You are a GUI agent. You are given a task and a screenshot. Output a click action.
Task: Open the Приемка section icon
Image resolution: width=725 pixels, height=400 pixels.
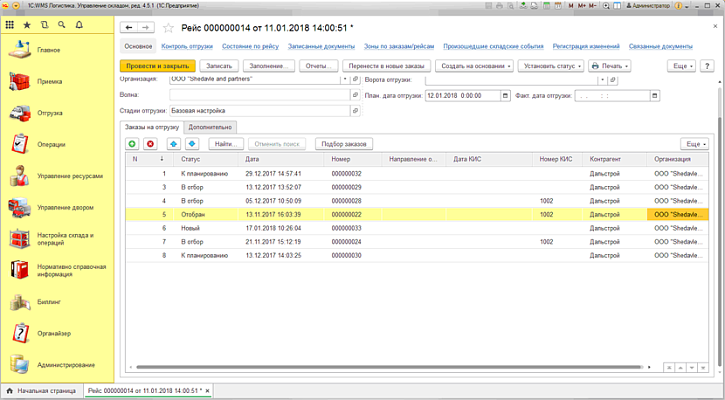[19, 82]
